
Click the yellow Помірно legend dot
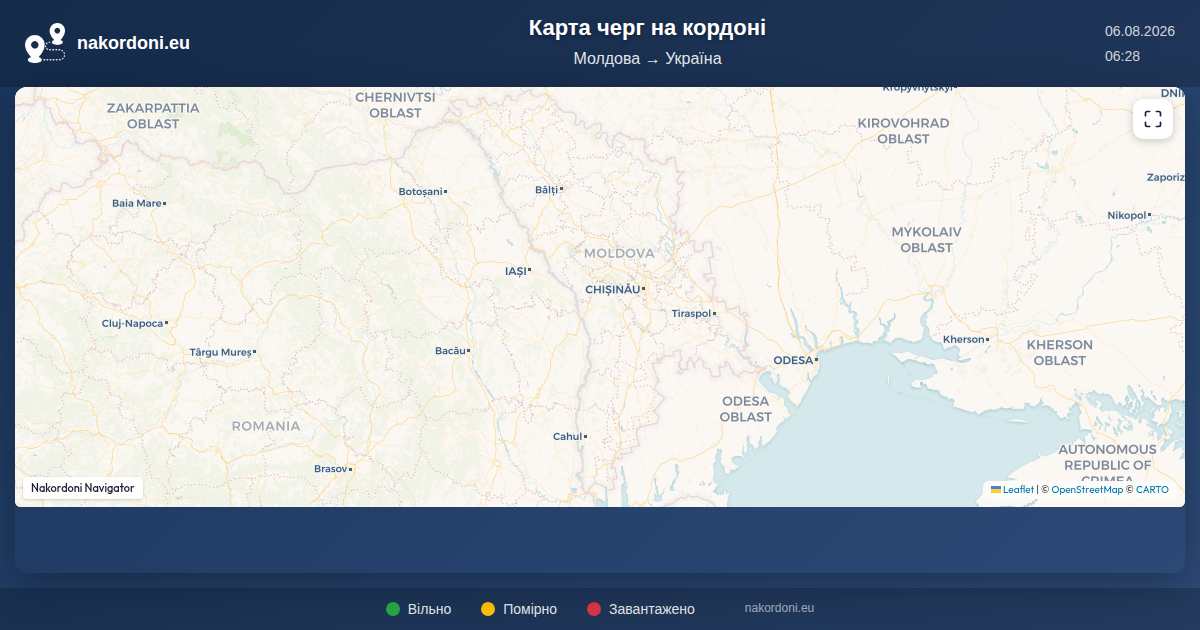coord(488,609)
